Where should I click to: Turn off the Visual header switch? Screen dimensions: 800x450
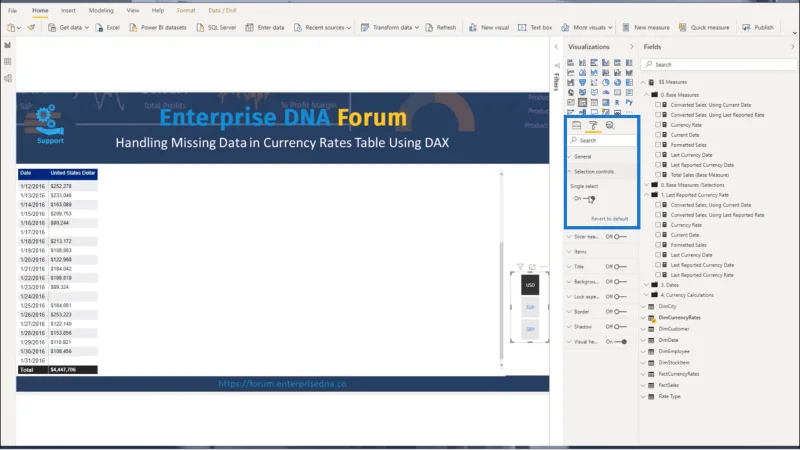[620, 342]
